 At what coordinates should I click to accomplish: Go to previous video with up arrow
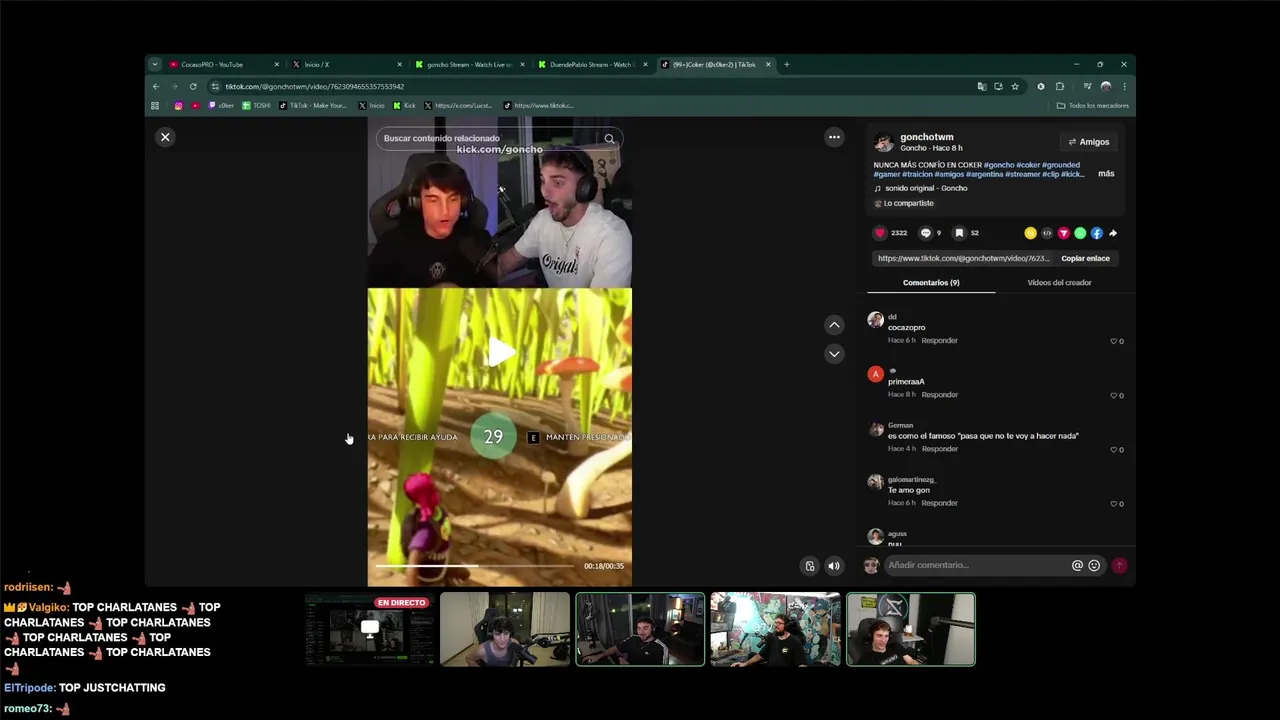(834, 325)
